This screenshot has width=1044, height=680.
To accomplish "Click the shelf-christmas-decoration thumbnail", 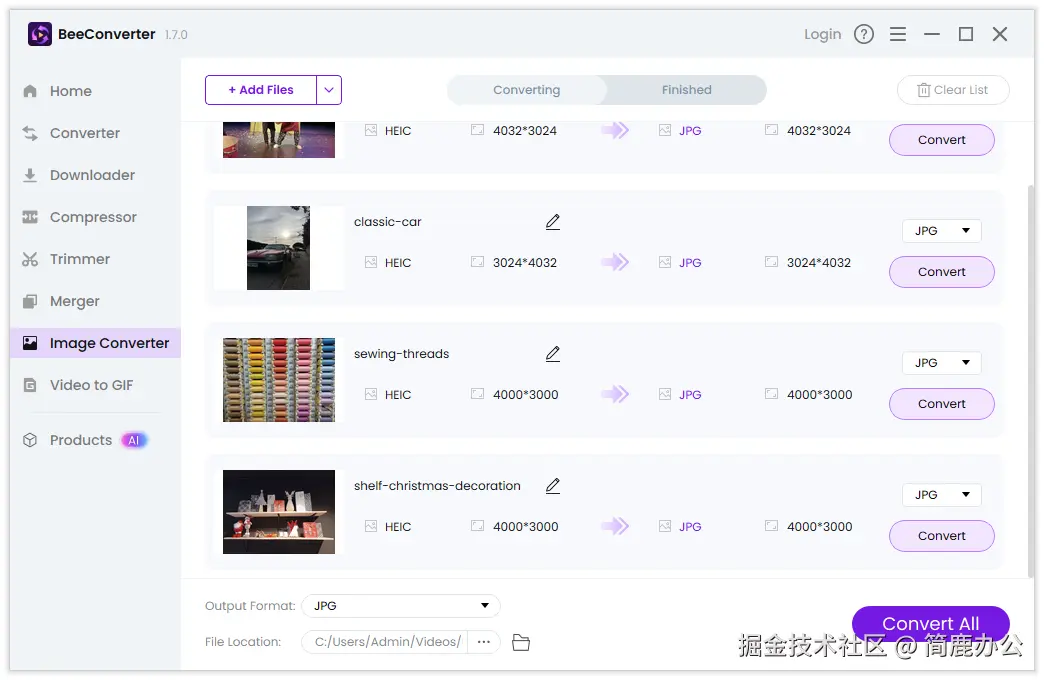I will [279, 511].
